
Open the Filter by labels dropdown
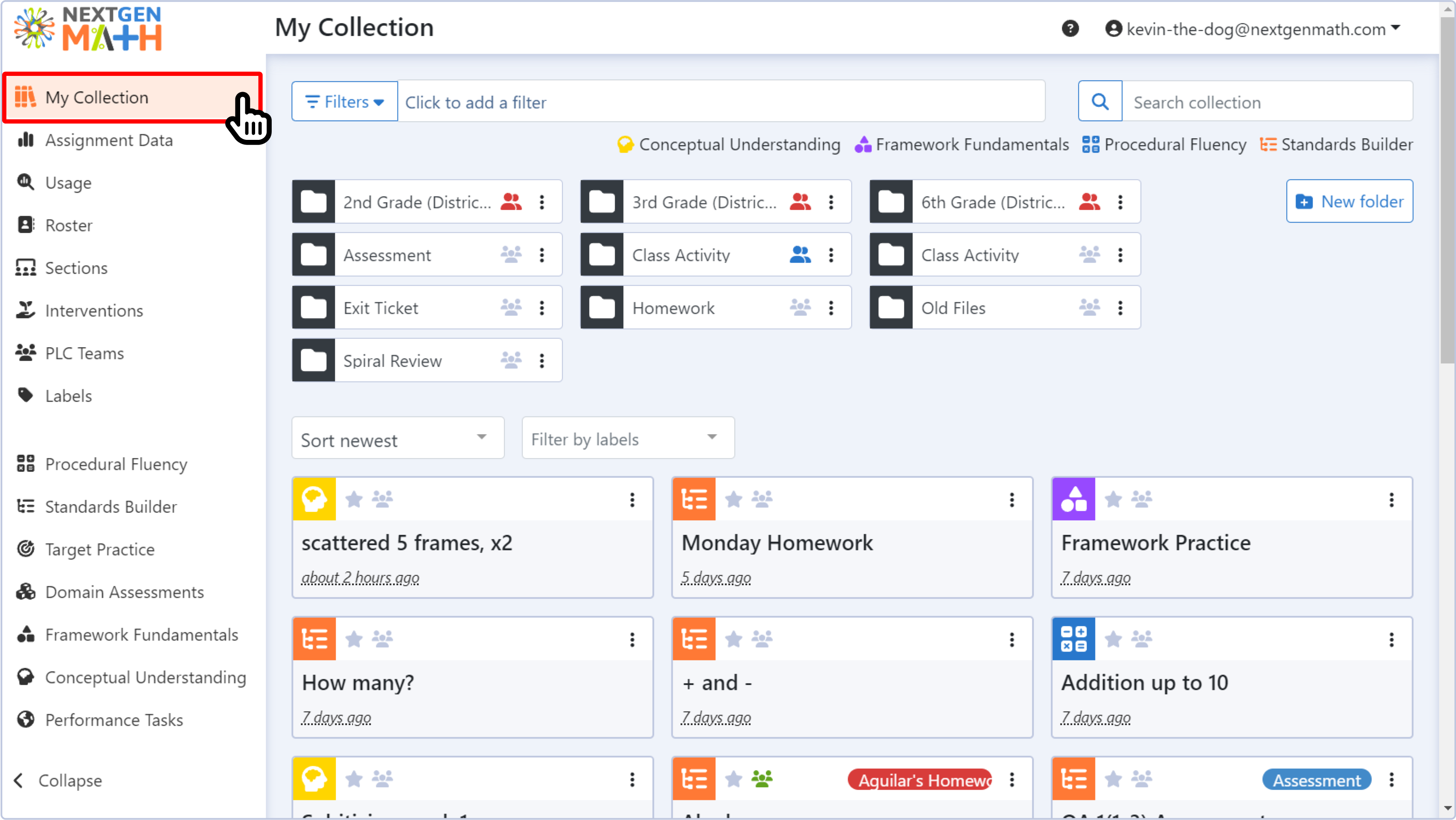pyautogui.click(x=627, y=438)
